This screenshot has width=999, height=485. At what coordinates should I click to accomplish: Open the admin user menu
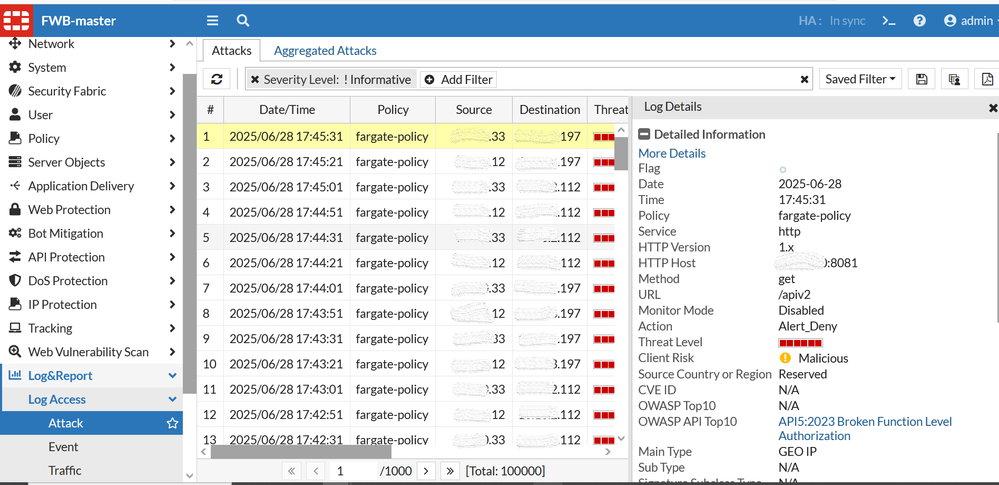click(x=970, y=20)
